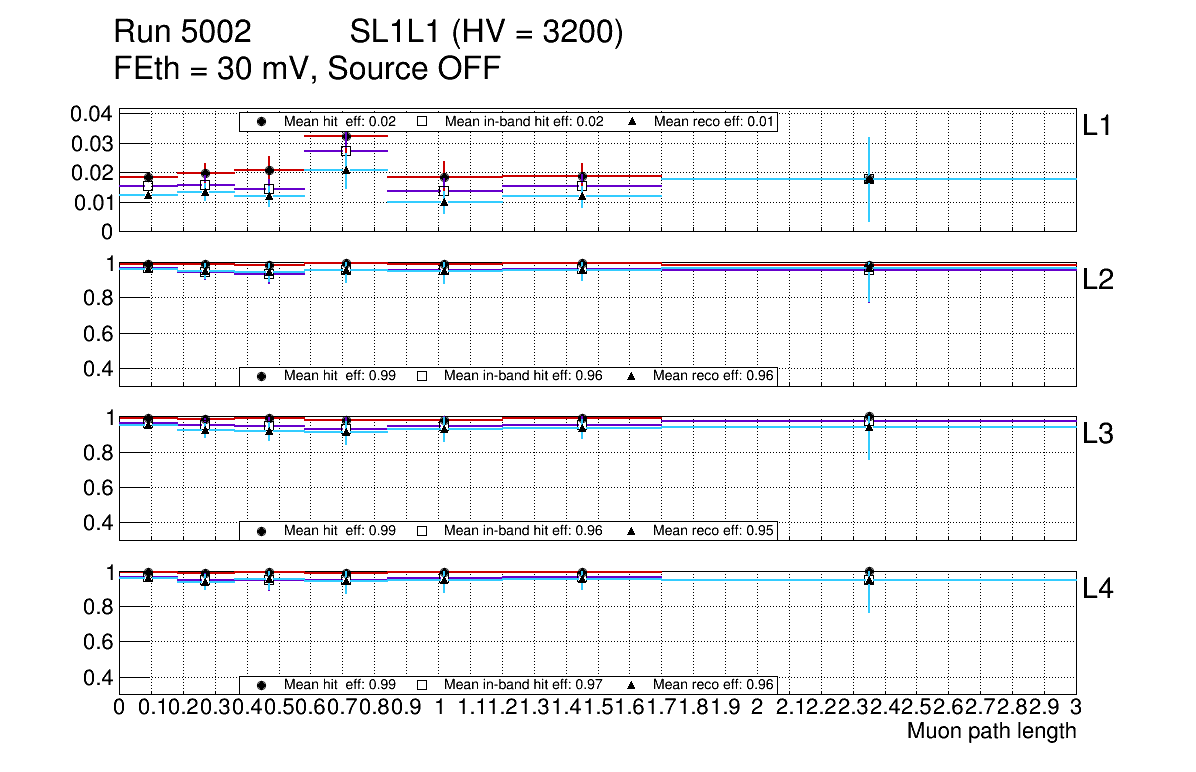The image size is (1196, 772).
Task: Click 'Mean reco eff: 0.01' in L1 legend
Action: (713, 122)
